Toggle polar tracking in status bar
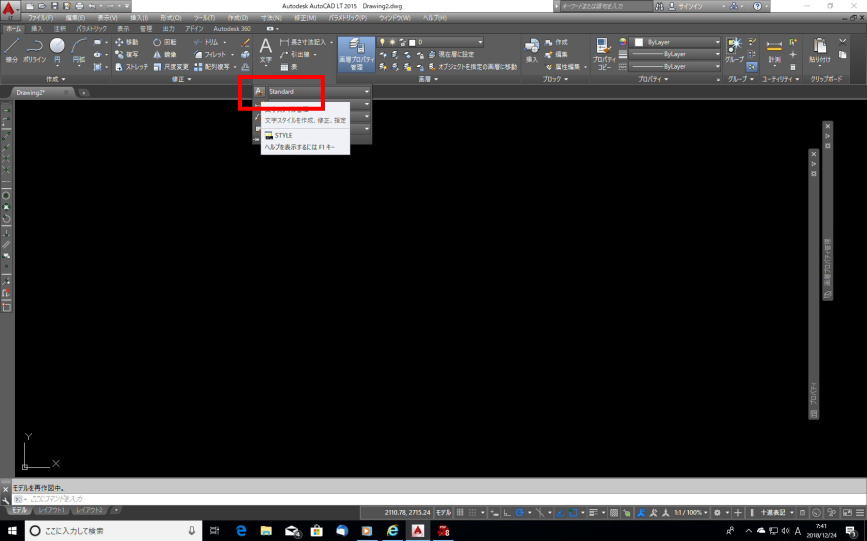The width and height of the screenshot is (867, 541). (x=520, y=513)
